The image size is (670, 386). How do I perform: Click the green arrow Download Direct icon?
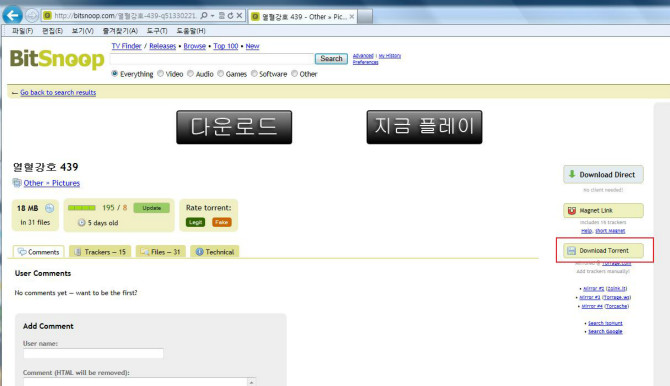coord(572,174)
